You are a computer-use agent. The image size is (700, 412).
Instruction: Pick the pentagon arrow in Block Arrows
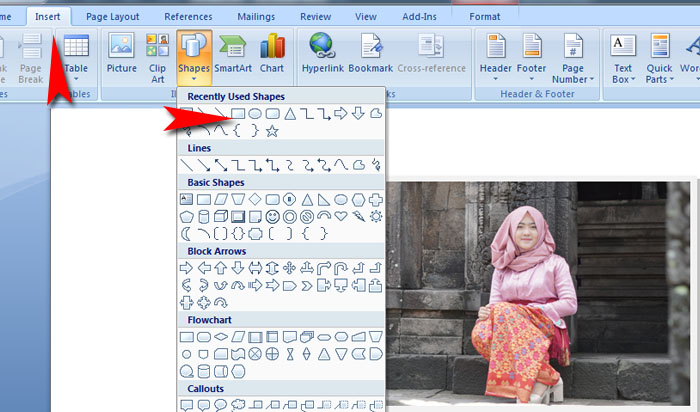290,285
